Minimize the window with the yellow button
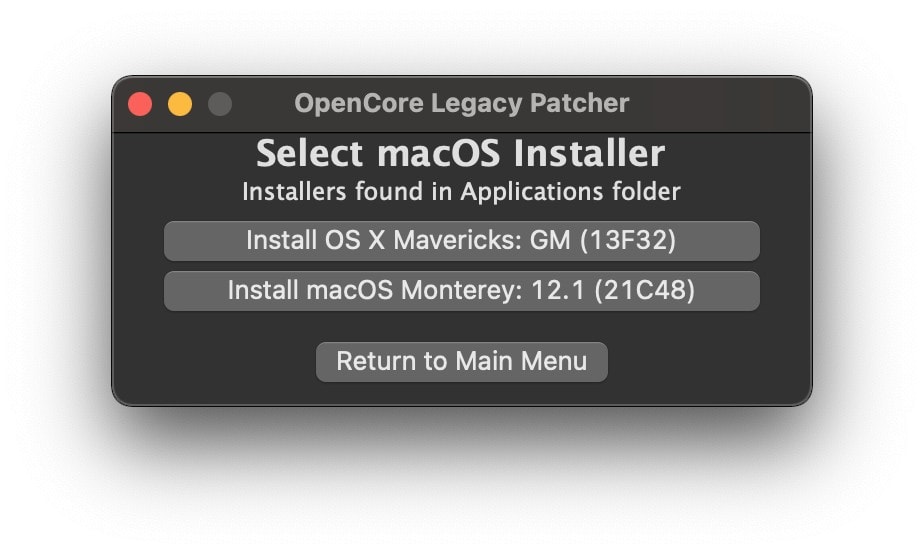 point(180,104)
